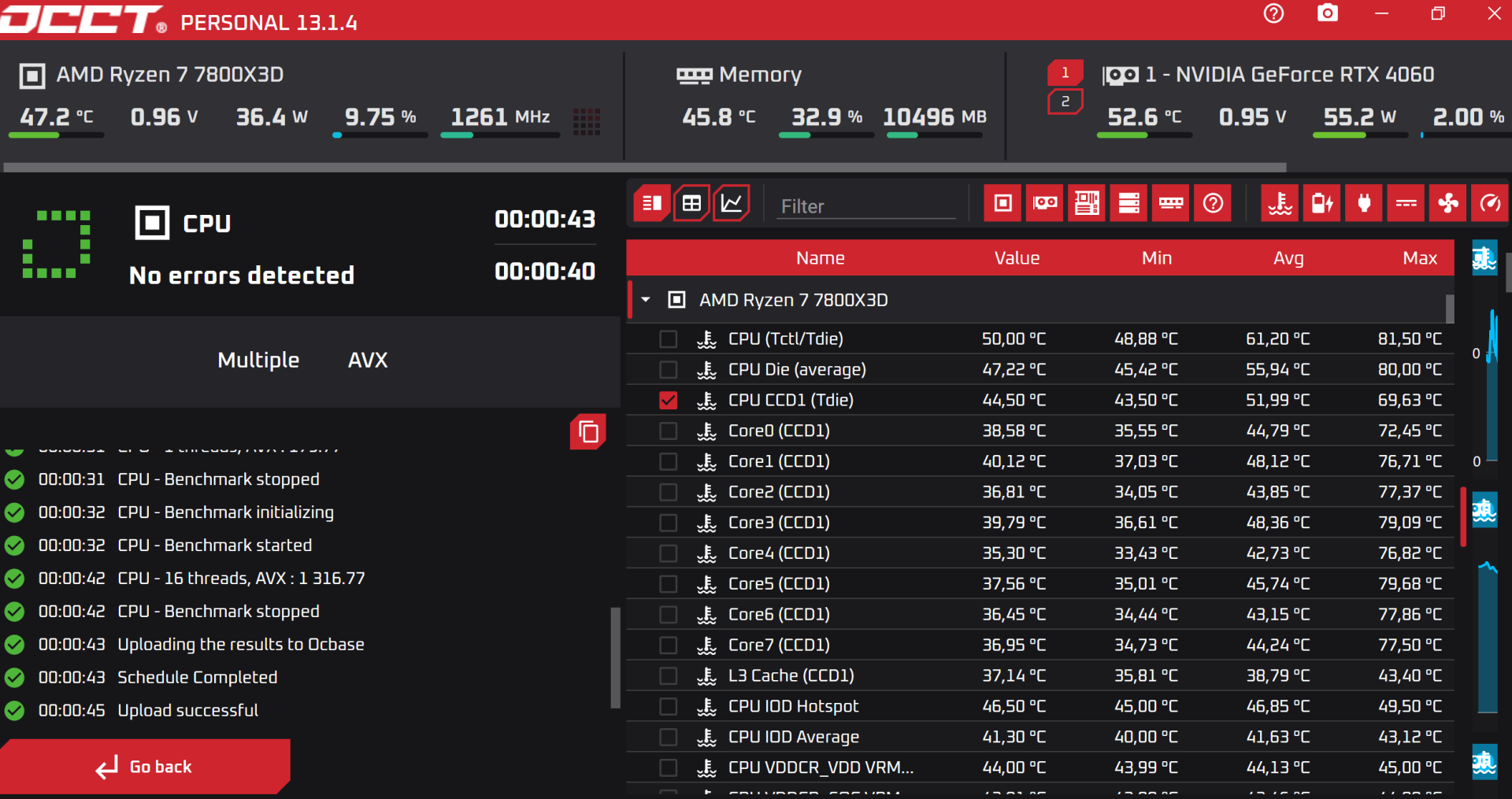Click the CPU usage 9.75 % reading
This screenshot has width=1512, height=799.
(x=380, y=117)
